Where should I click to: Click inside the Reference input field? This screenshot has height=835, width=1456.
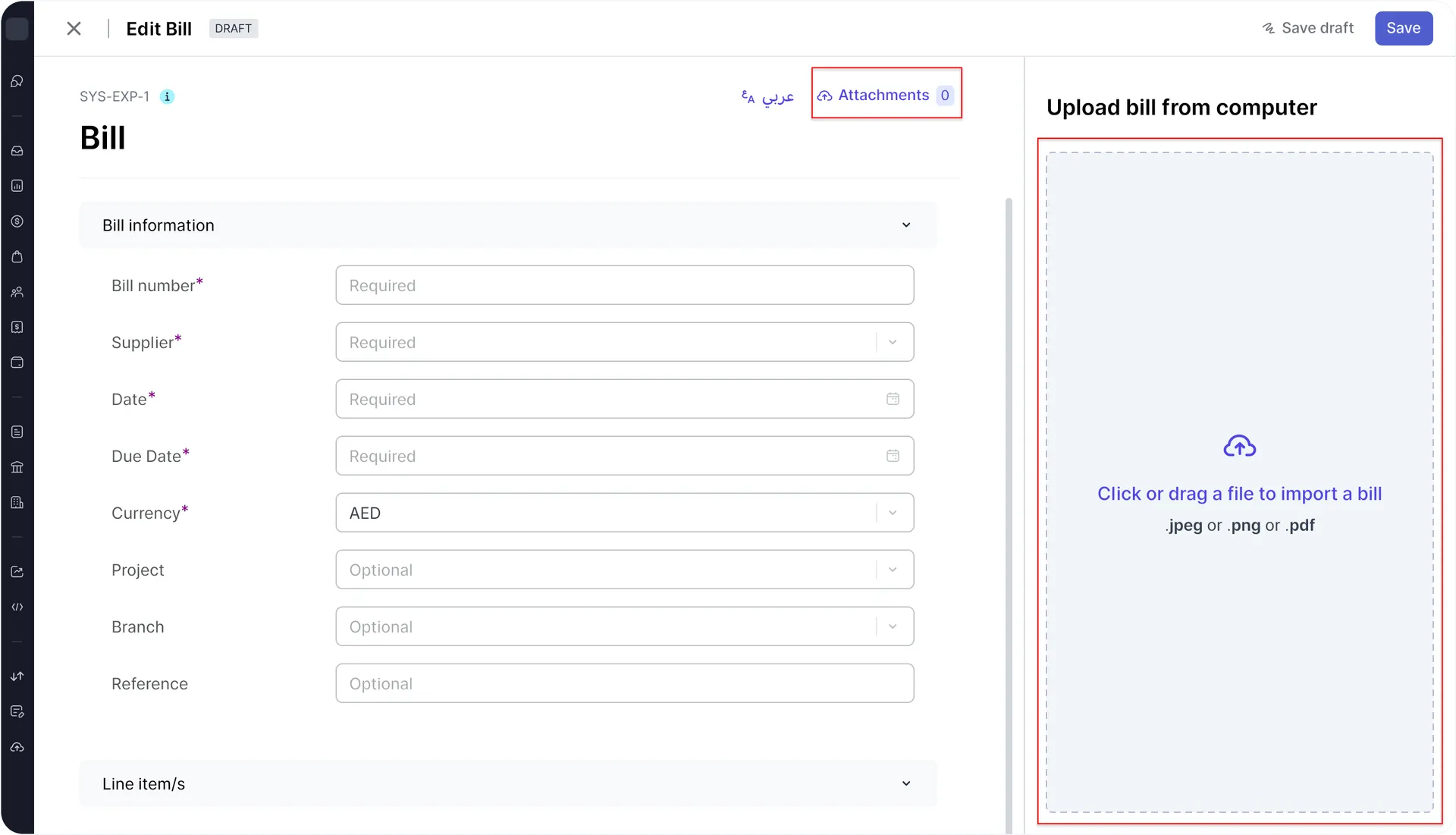tap(624, 683)
